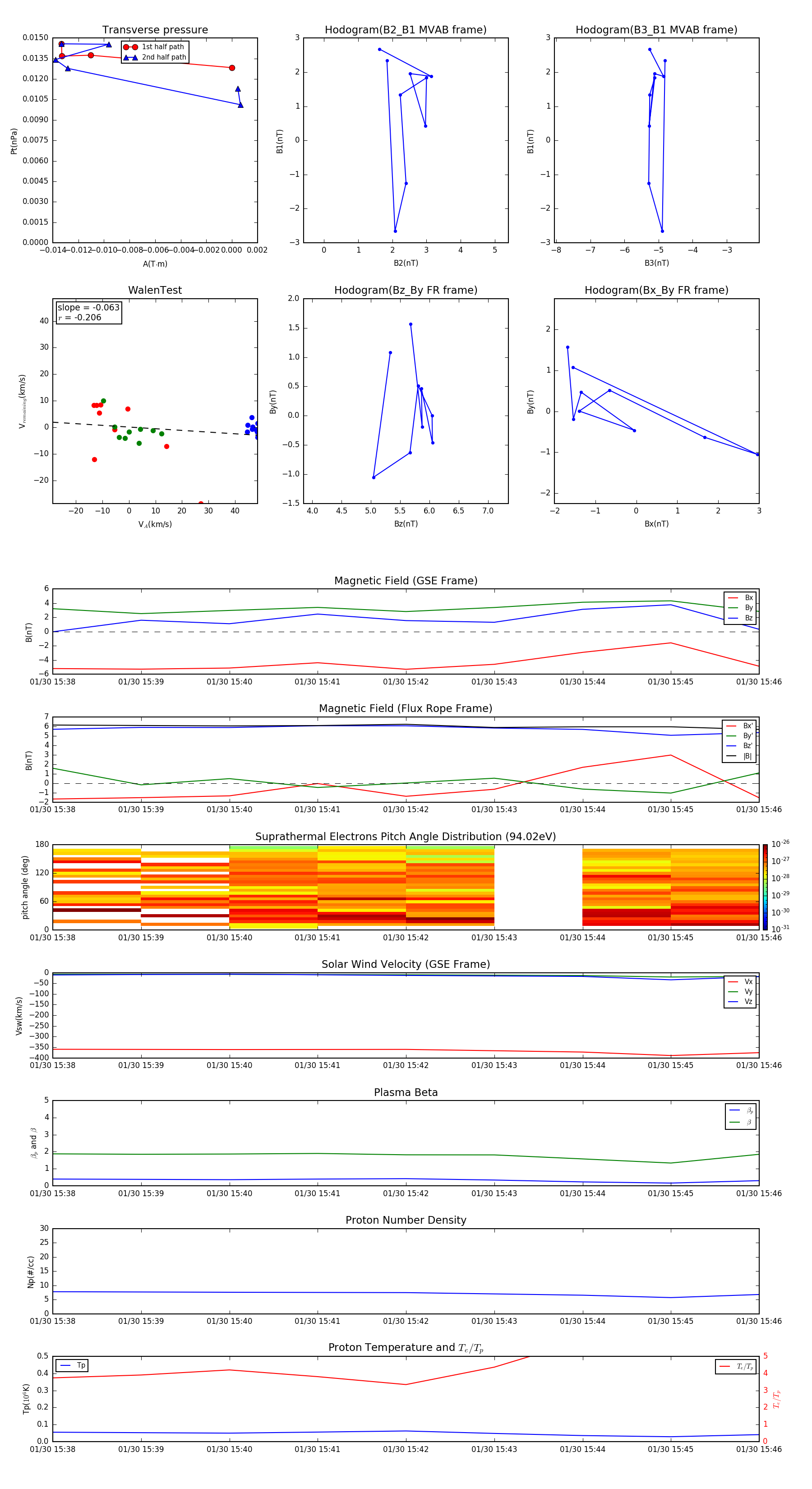812x1489 pixels.
Task: Click the "Magnetic Field (Flux Rope Frame)" title
Action: 406,708
